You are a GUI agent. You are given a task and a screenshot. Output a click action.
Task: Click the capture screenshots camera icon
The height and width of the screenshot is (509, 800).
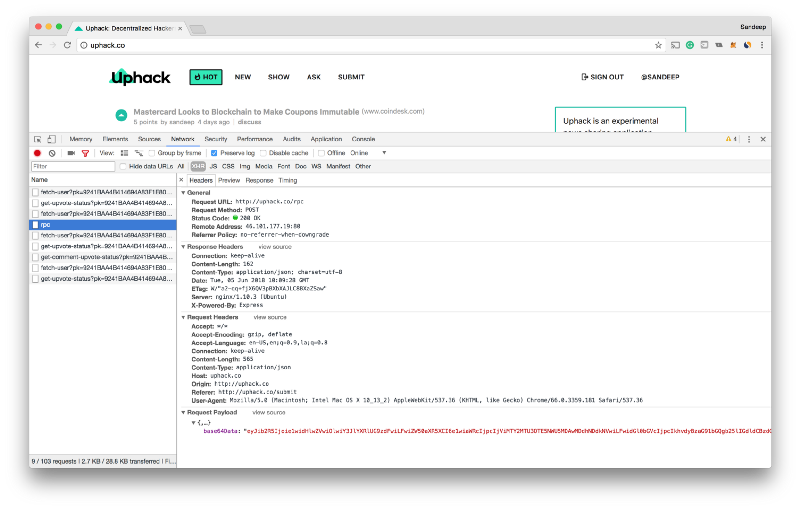click(71, 153)
